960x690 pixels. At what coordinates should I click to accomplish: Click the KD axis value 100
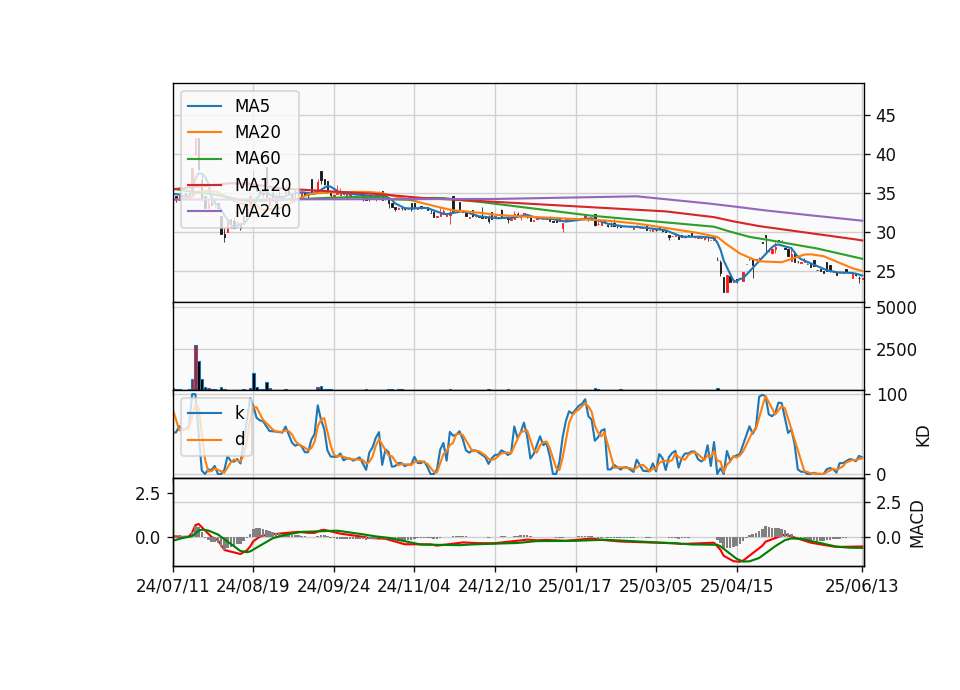pos(891,395)
